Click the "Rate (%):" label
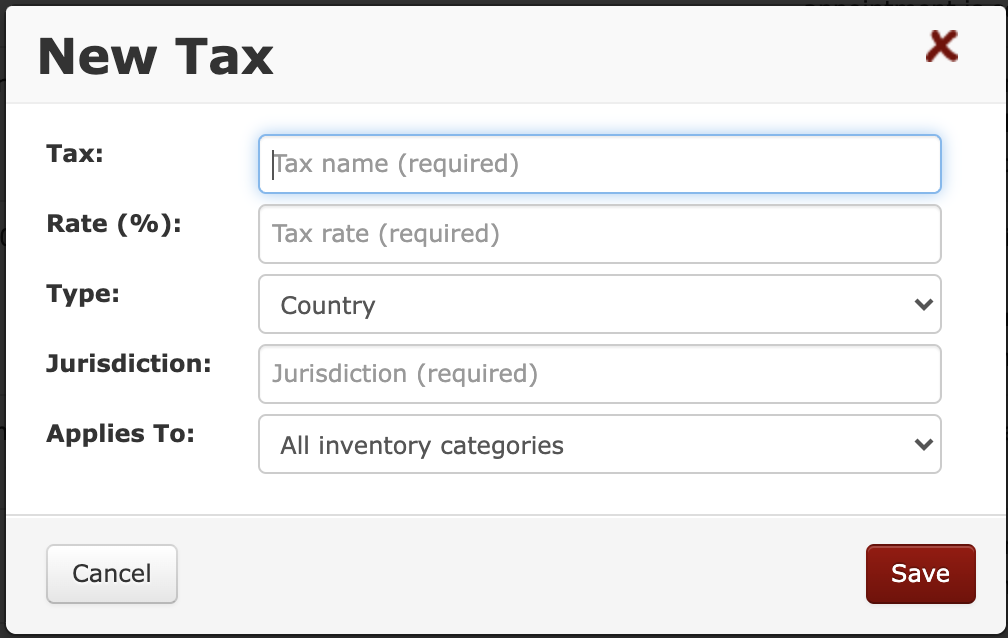Image resolution: width=1008 pixels, height=638 pixels. pyautogui.click(x=114, y=224)
